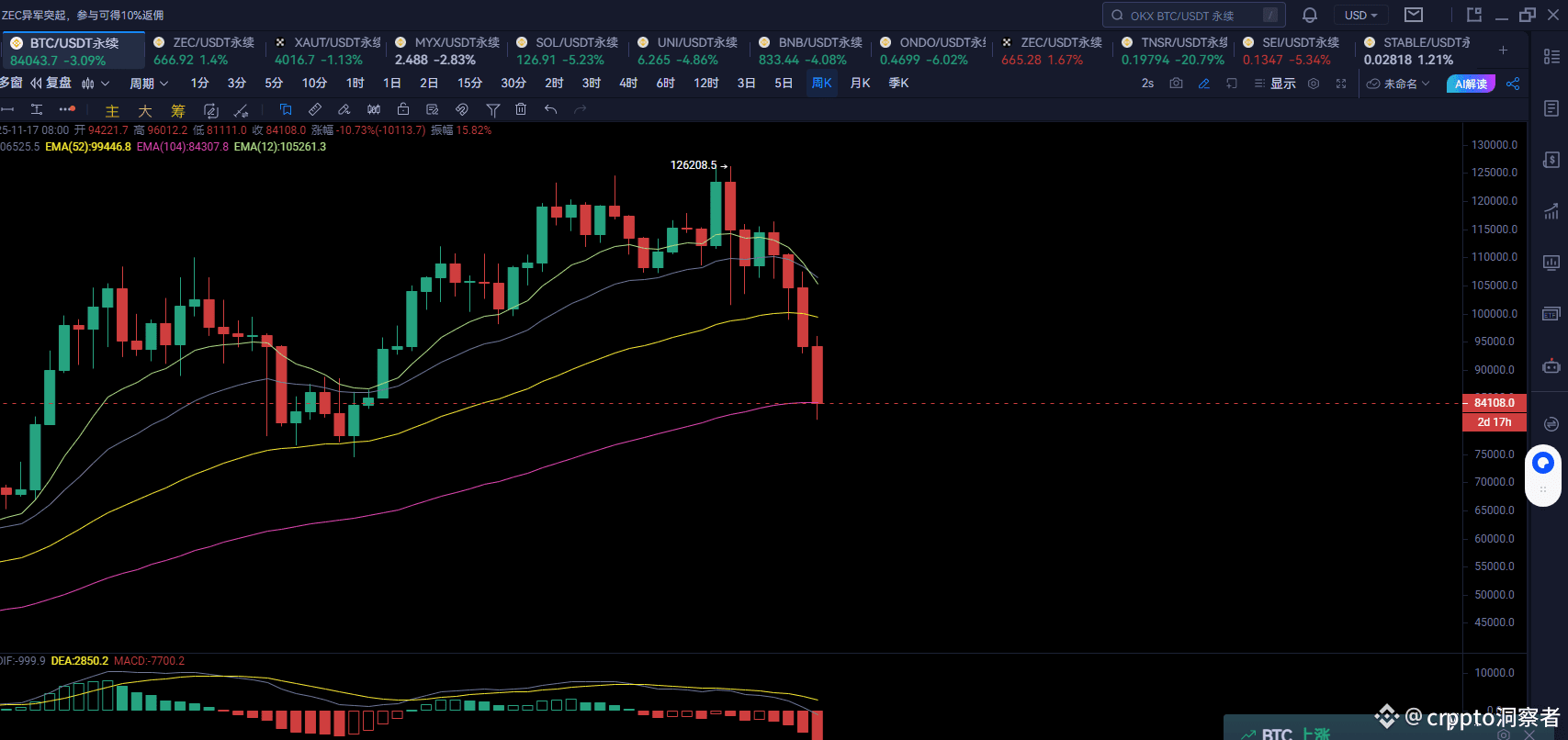
Task: Click the pop-out window icon in title bar
Action: click(1474, 15)
